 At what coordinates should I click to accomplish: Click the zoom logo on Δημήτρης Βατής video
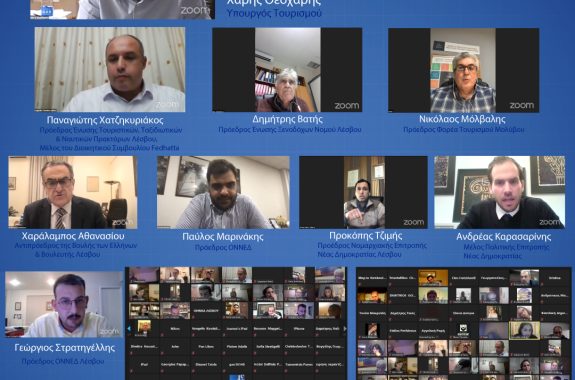pyautogui.click(x=347, y=106)
